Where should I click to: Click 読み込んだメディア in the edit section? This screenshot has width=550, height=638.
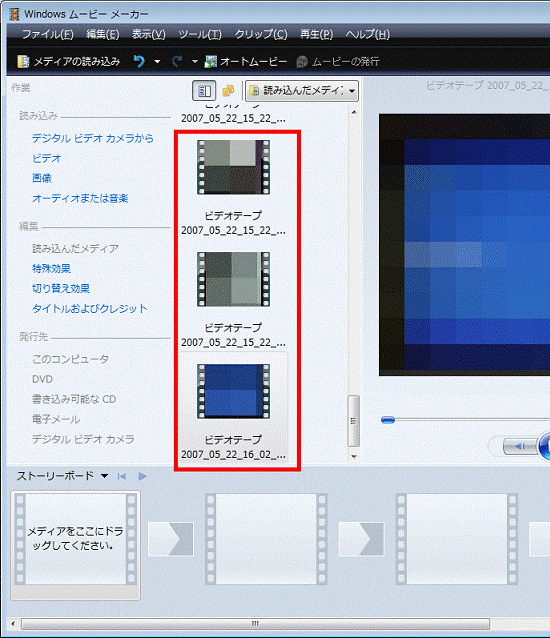pos(75,248)
